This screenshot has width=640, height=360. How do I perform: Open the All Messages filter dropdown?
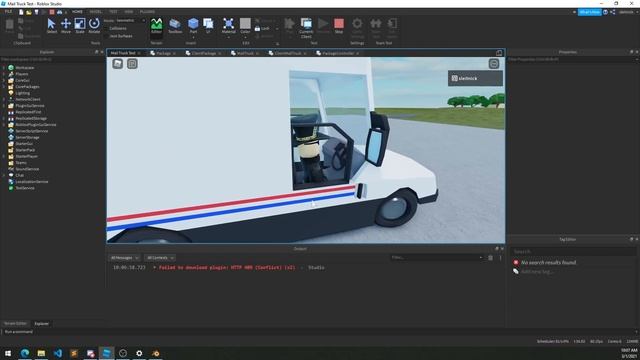point(124,258)
